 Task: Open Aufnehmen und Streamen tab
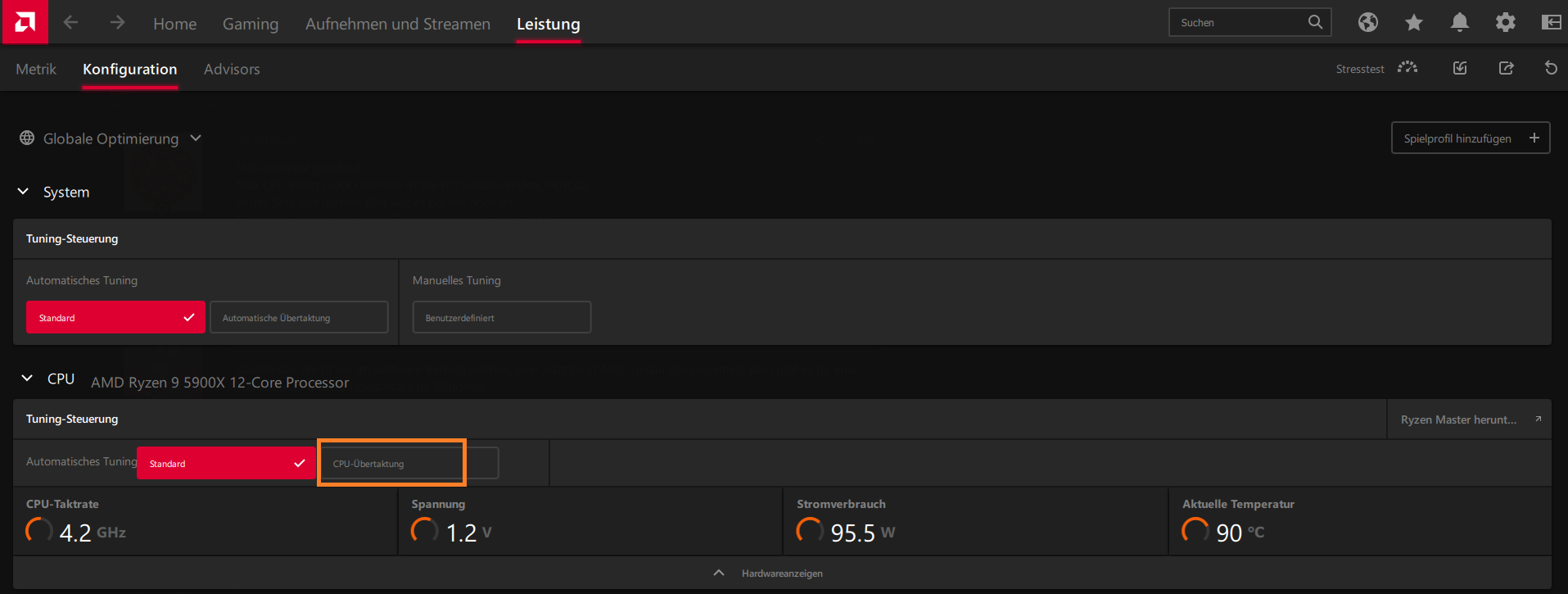coord(398,24)
